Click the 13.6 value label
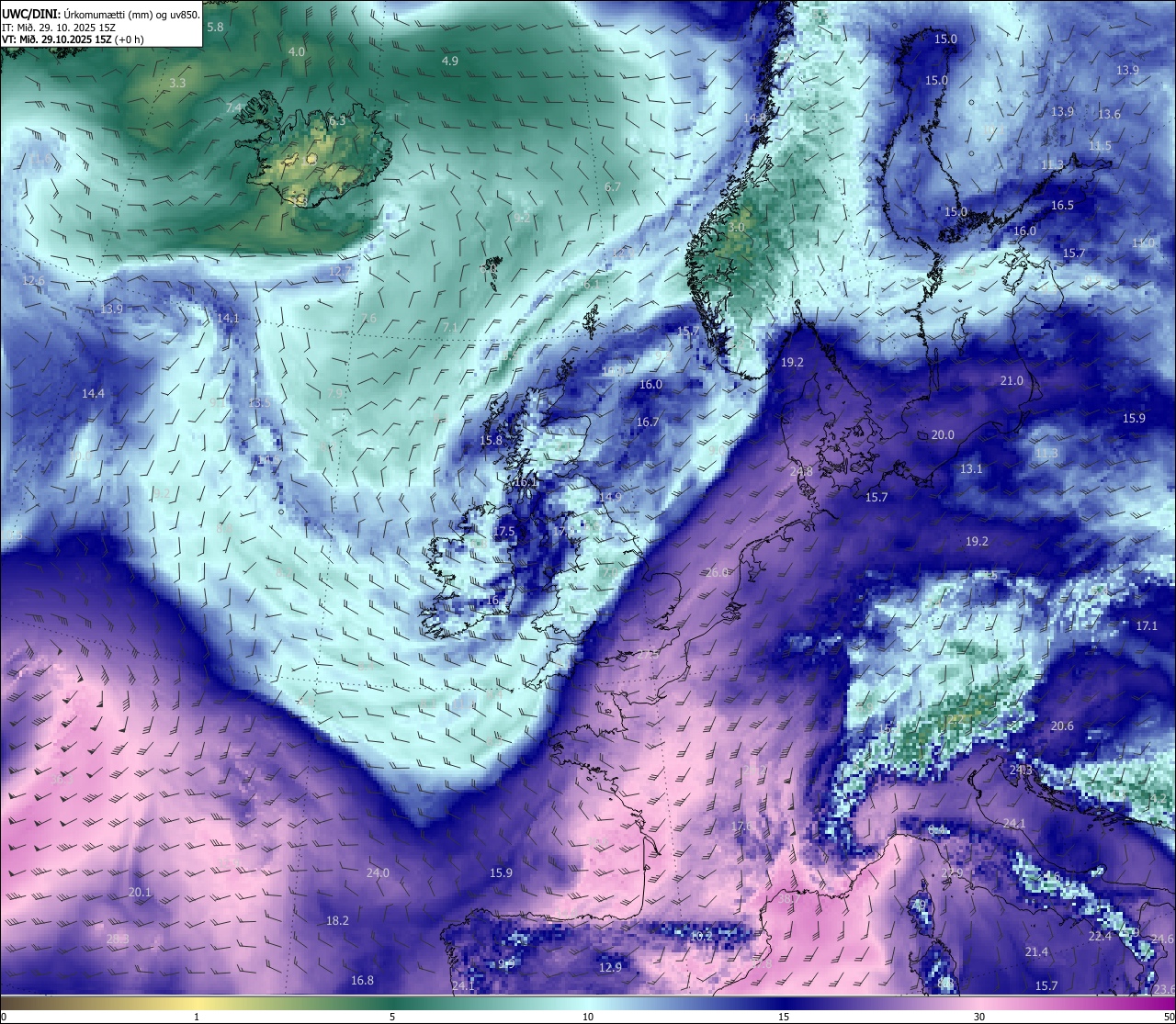The height and width of the screenshot is (1024, 1176). [1109, 115]
